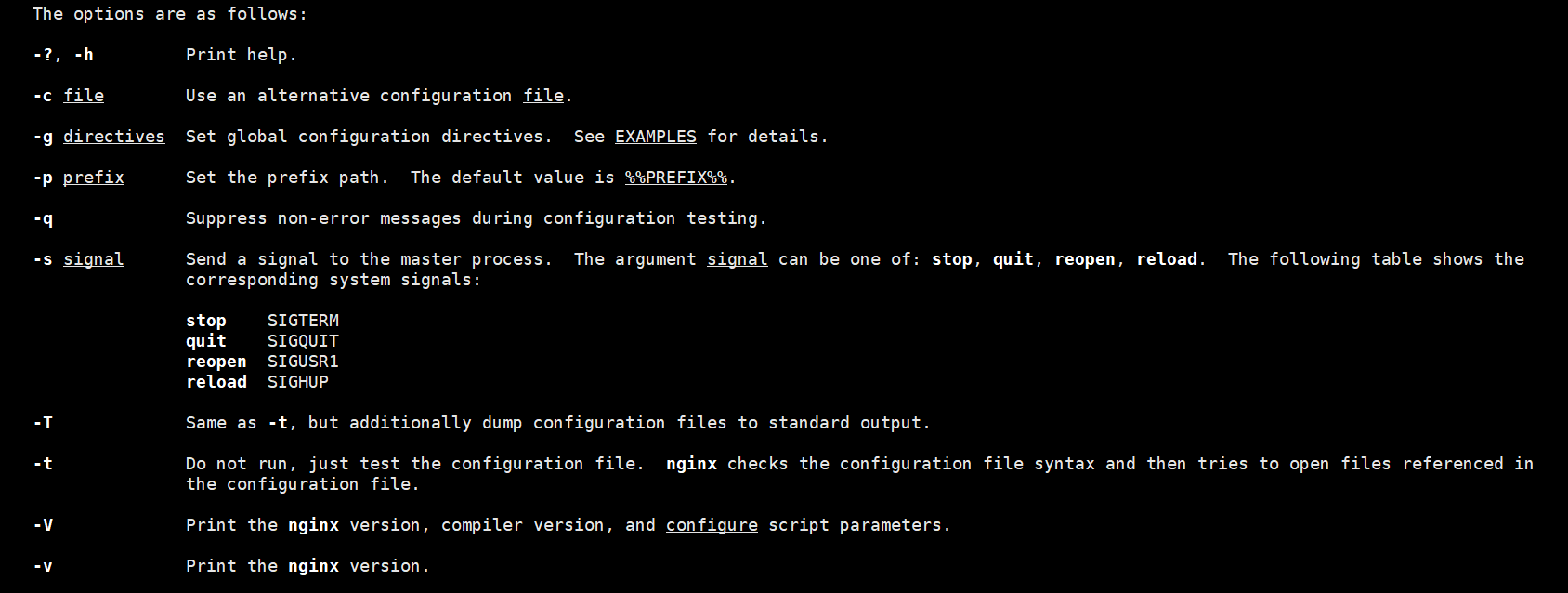
Task: Click the underlined file argument after -c
Action: (x=84, y=96)
